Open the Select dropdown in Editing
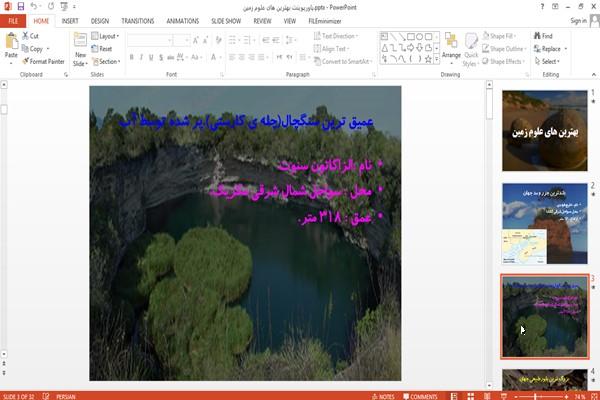Image resolution: width=600 pixels, height=400 pixels. tap(547, 61)
